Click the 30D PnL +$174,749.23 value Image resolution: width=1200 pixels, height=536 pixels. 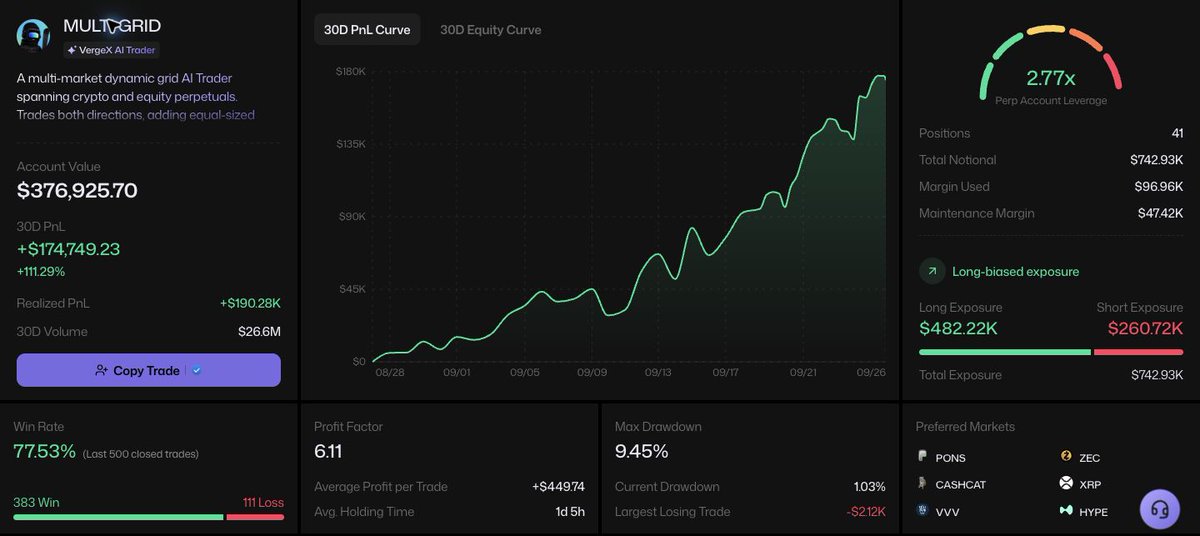[x=68, y=249]
